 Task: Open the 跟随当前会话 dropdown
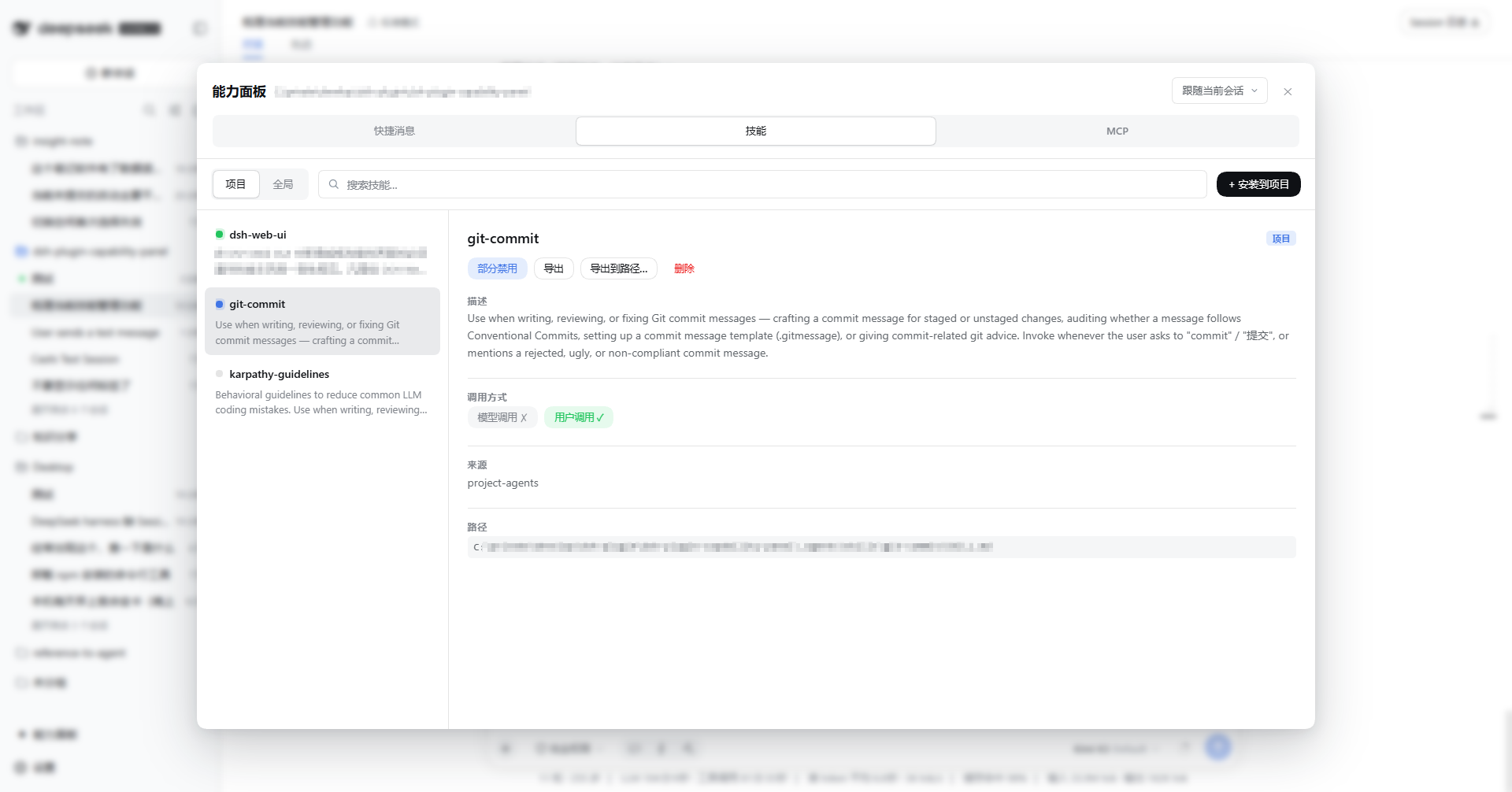pos(1219,91)
